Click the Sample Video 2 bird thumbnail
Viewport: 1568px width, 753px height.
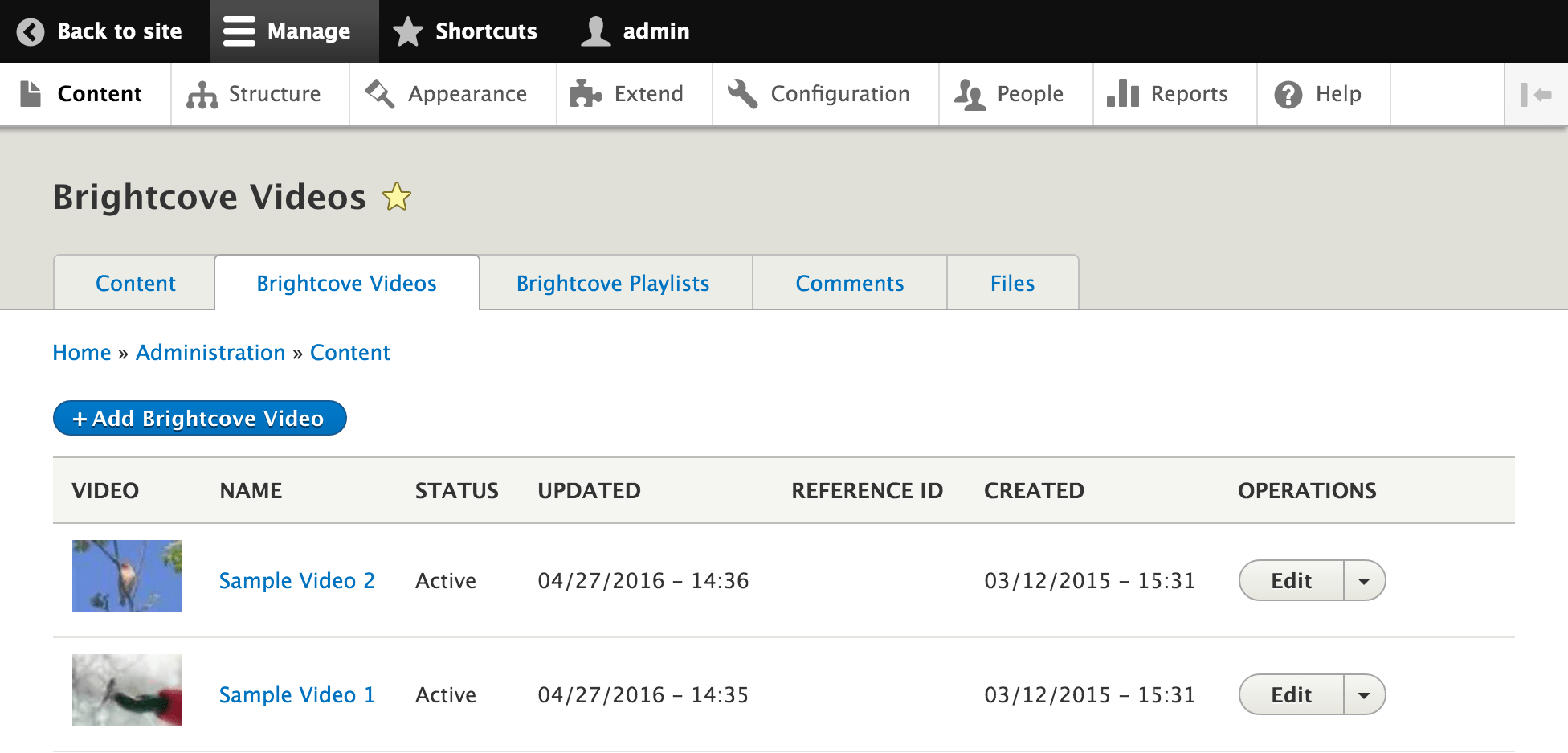(126, 576)
